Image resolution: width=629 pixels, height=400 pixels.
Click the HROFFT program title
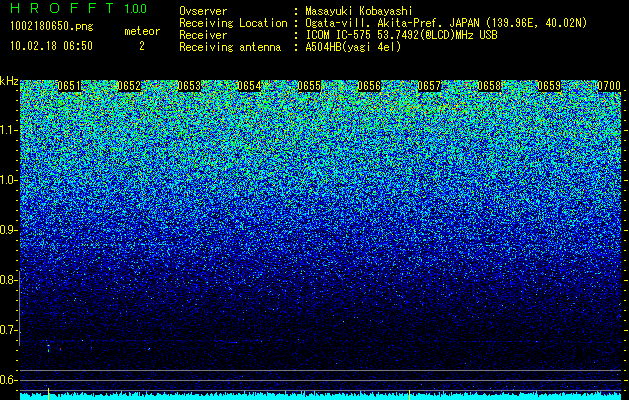(x=62, y=8)
